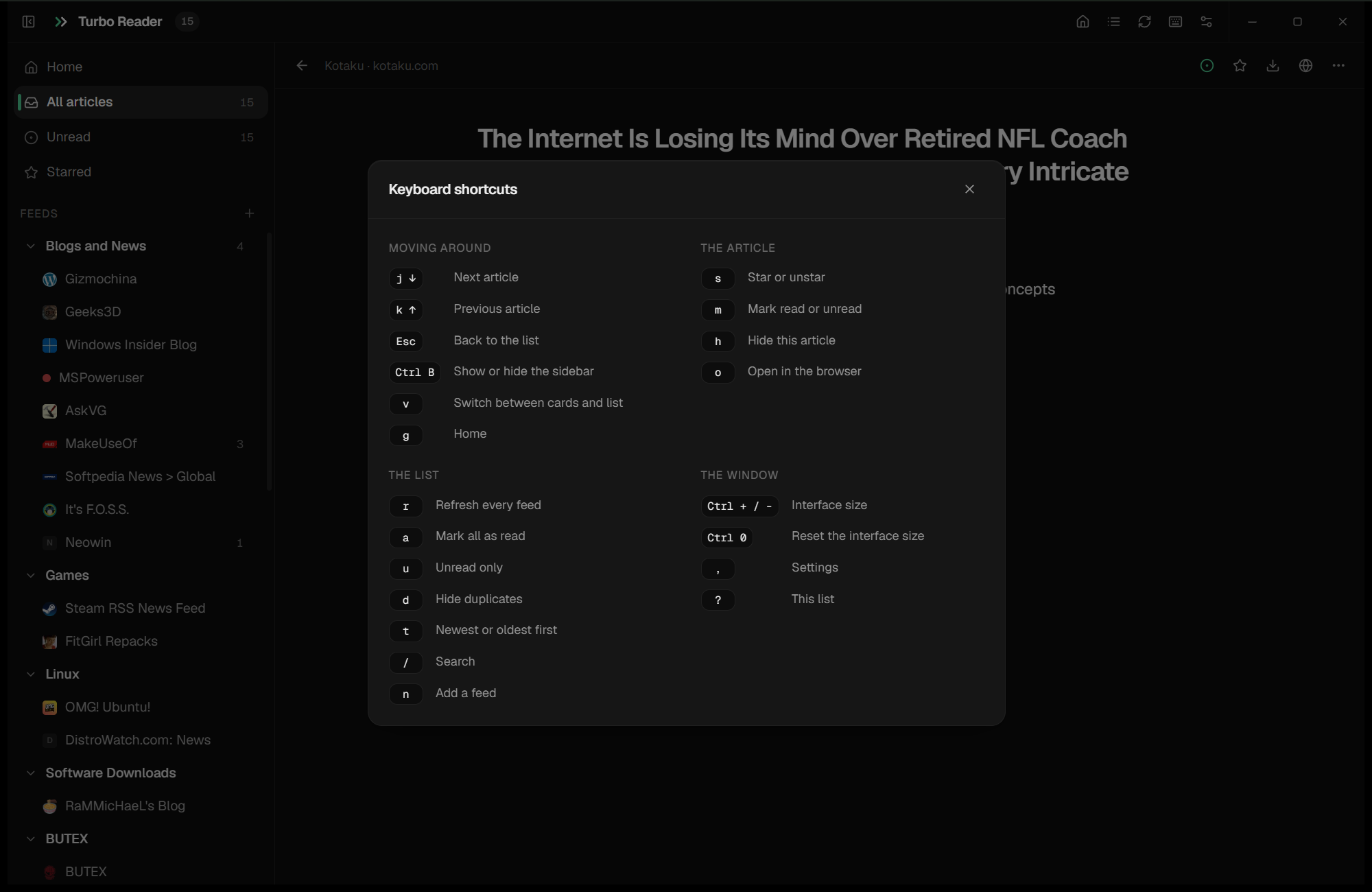Add a new feed with plus icon

249,213
